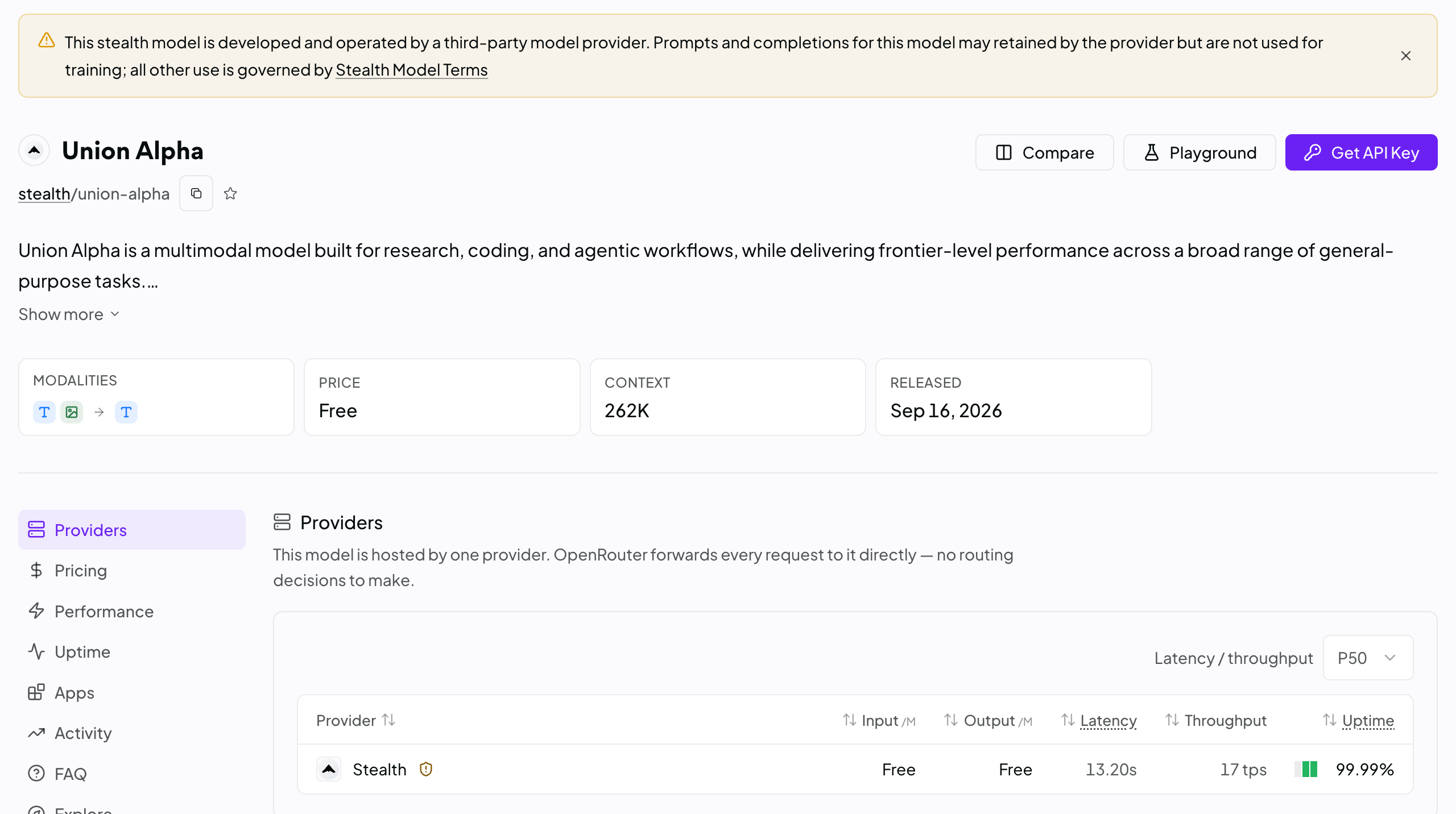This screenshot has width=1456, height=814.
Task: Sort providers by Output price
Action: tap(988, 720)
